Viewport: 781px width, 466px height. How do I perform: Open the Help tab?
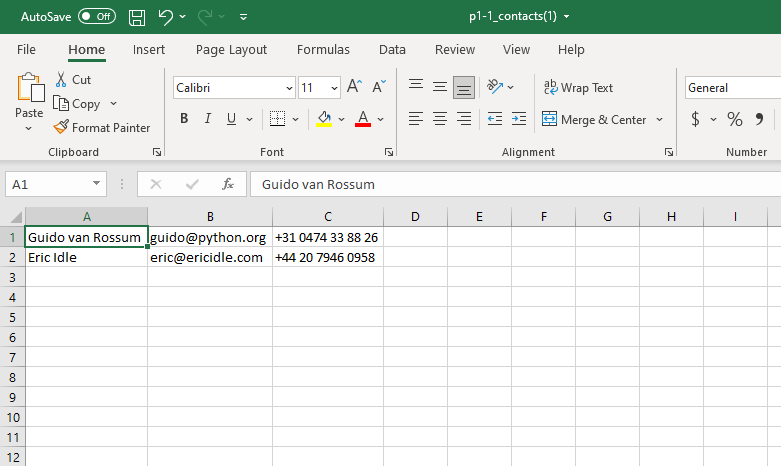click(571, 49)
